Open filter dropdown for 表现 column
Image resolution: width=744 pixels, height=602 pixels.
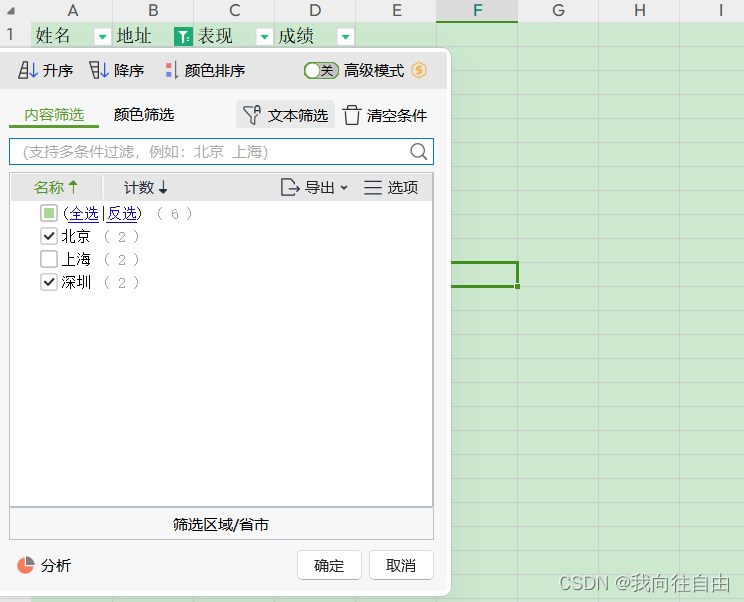tap(264, 36)
